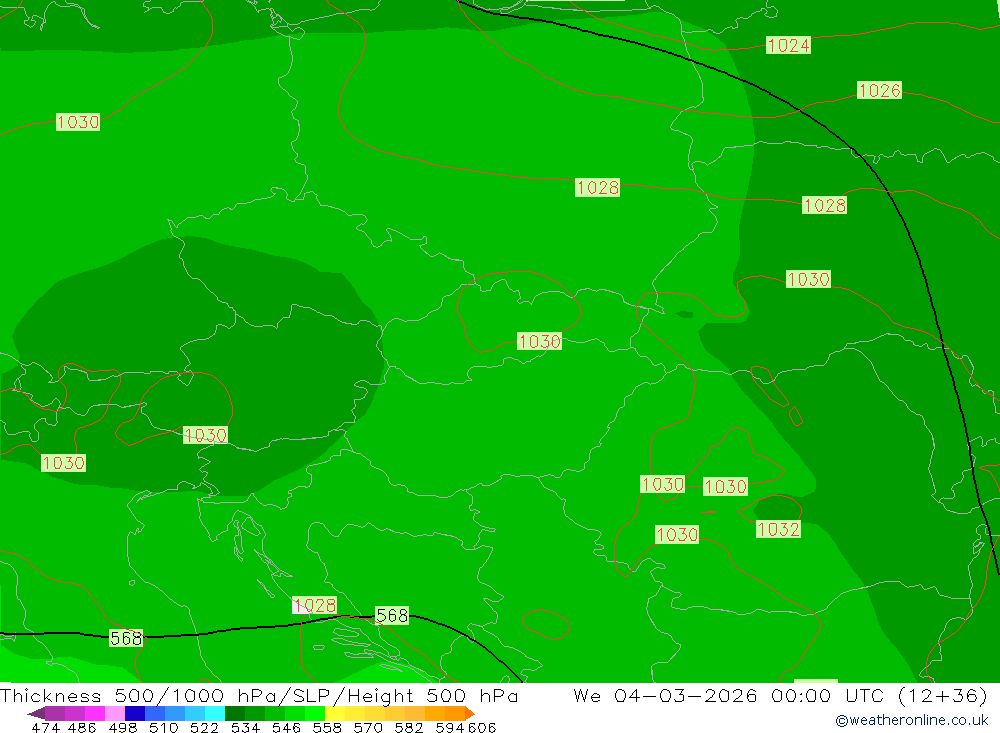1000x733 pixels.
Task: Click the bright yellow legend swatch above 558
Action: [334, 713]
